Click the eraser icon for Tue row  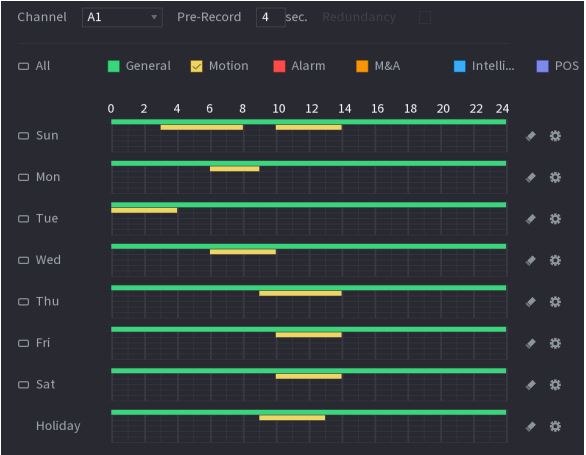[530, 219]
